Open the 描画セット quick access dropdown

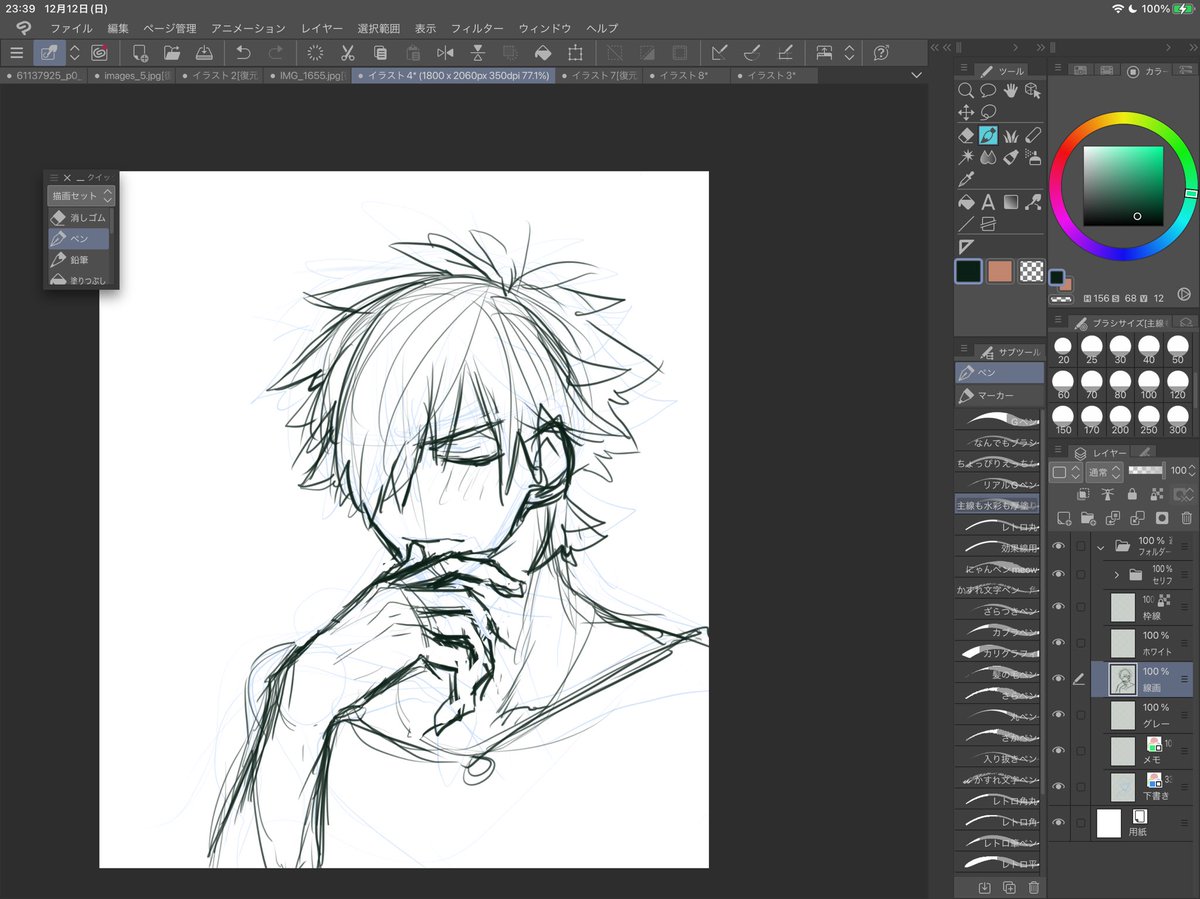point(81,196)
